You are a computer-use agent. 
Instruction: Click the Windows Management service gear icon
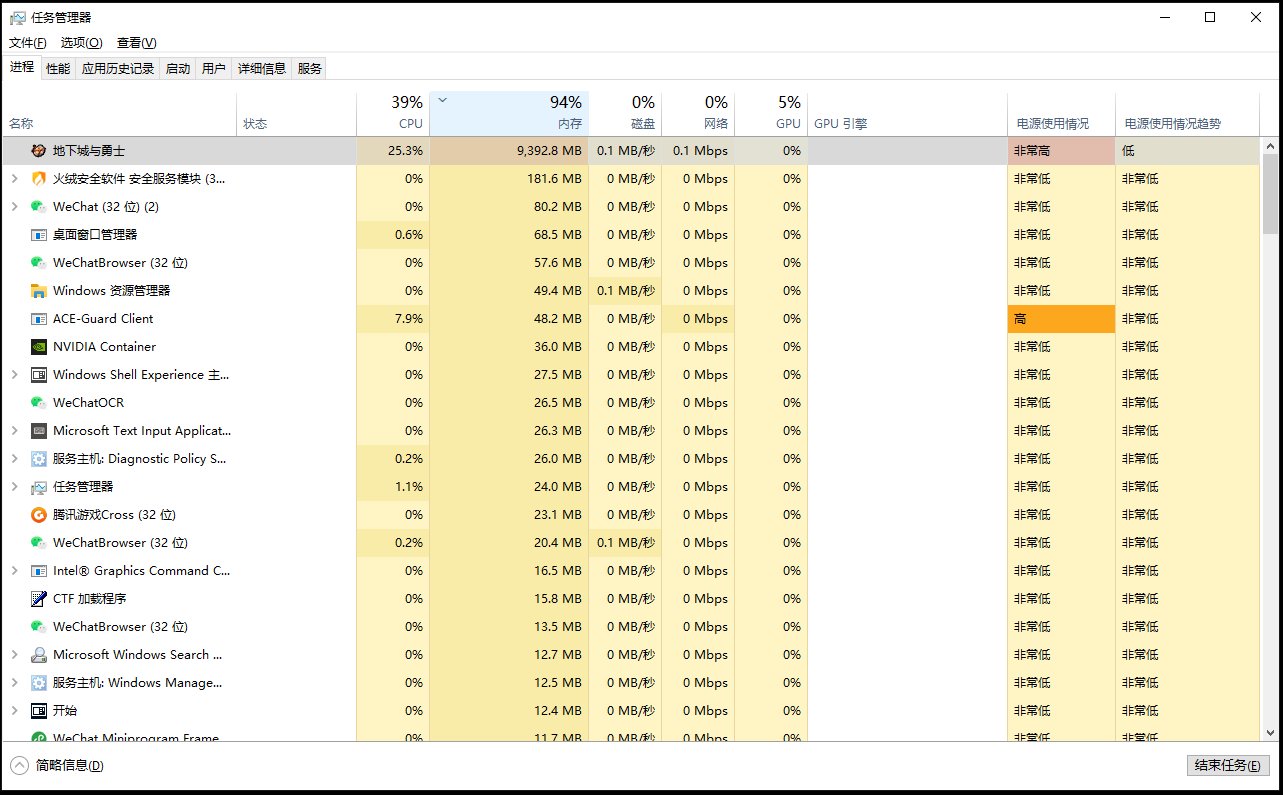coord(38,682)
